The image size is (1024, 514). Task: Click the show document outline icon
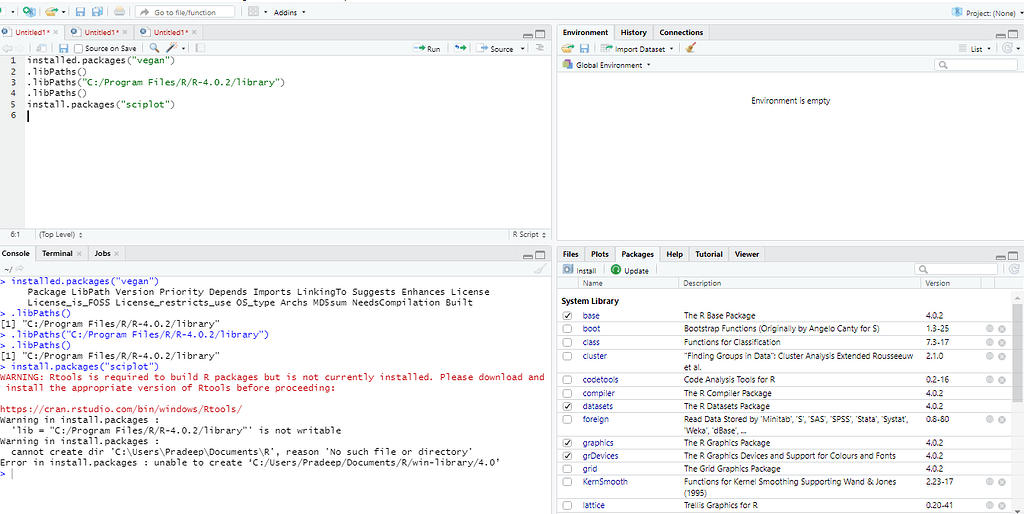[x=539, y=48]
